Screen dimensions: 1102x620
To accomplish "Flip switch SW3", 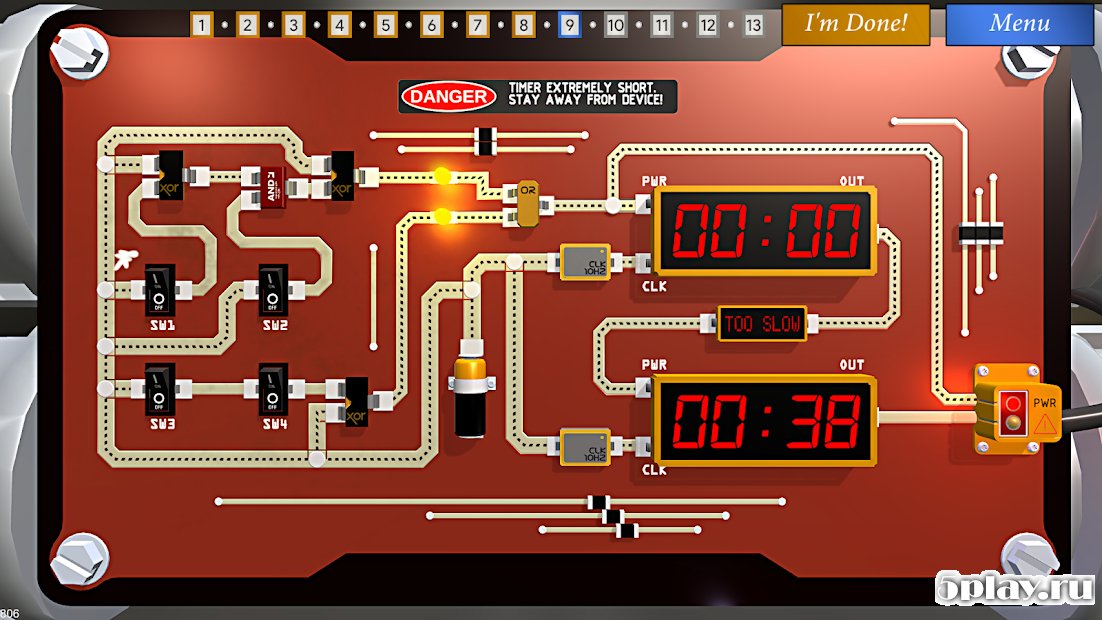I will [160, 389].
